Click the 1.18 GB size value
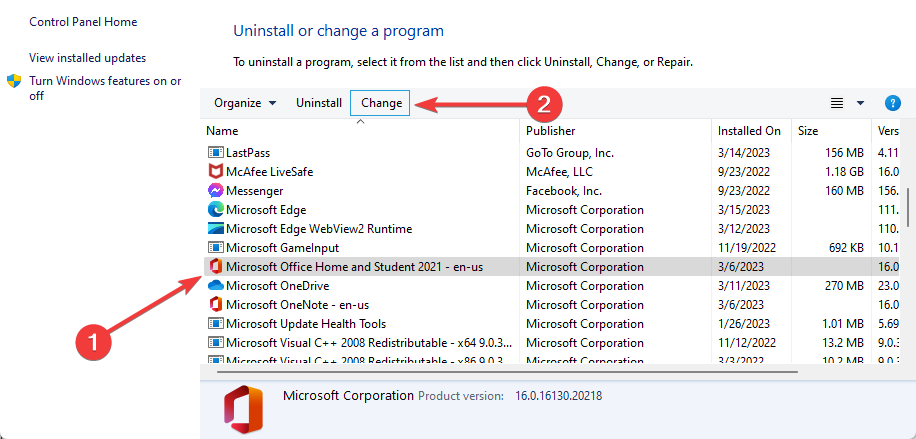 pyautogui.click(x=843, y=172)
